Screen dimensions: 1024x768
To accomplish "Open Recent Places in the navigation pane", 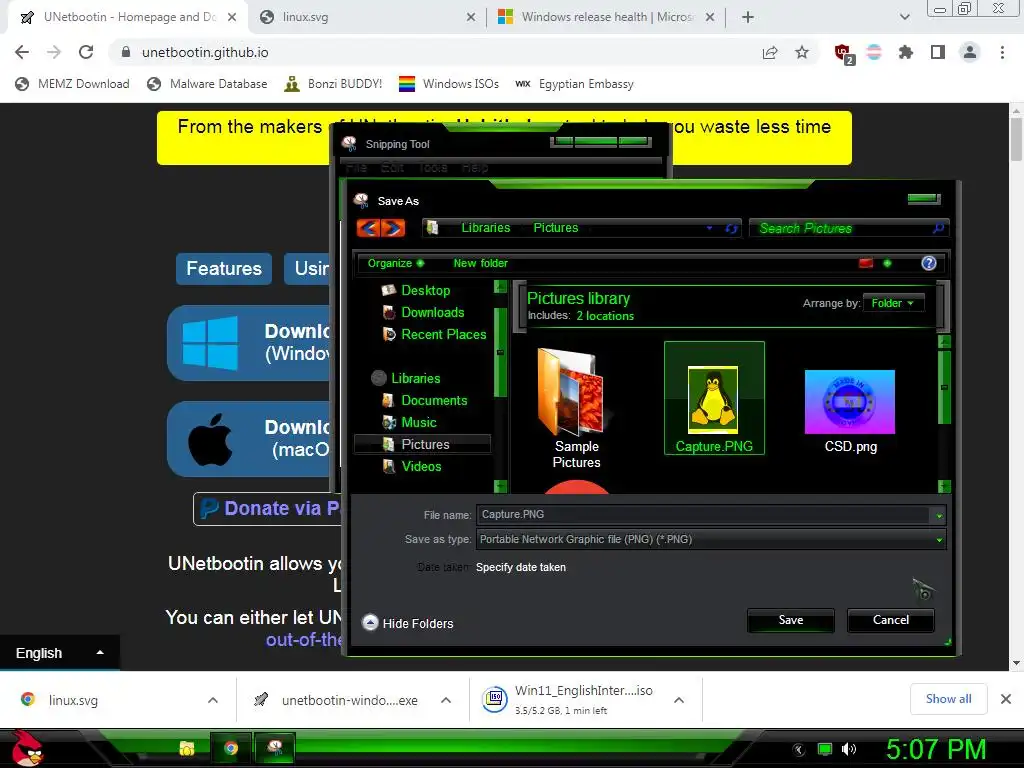I will tap(443, 334).
